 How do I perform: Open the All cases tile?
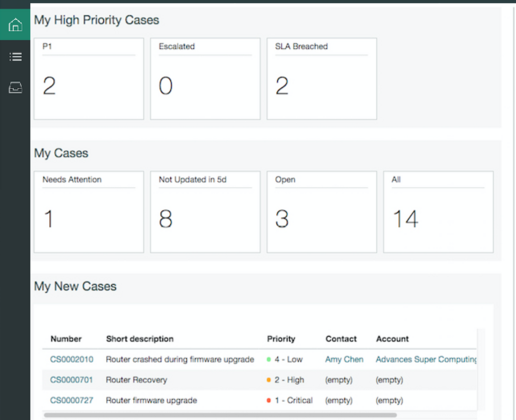438,212
